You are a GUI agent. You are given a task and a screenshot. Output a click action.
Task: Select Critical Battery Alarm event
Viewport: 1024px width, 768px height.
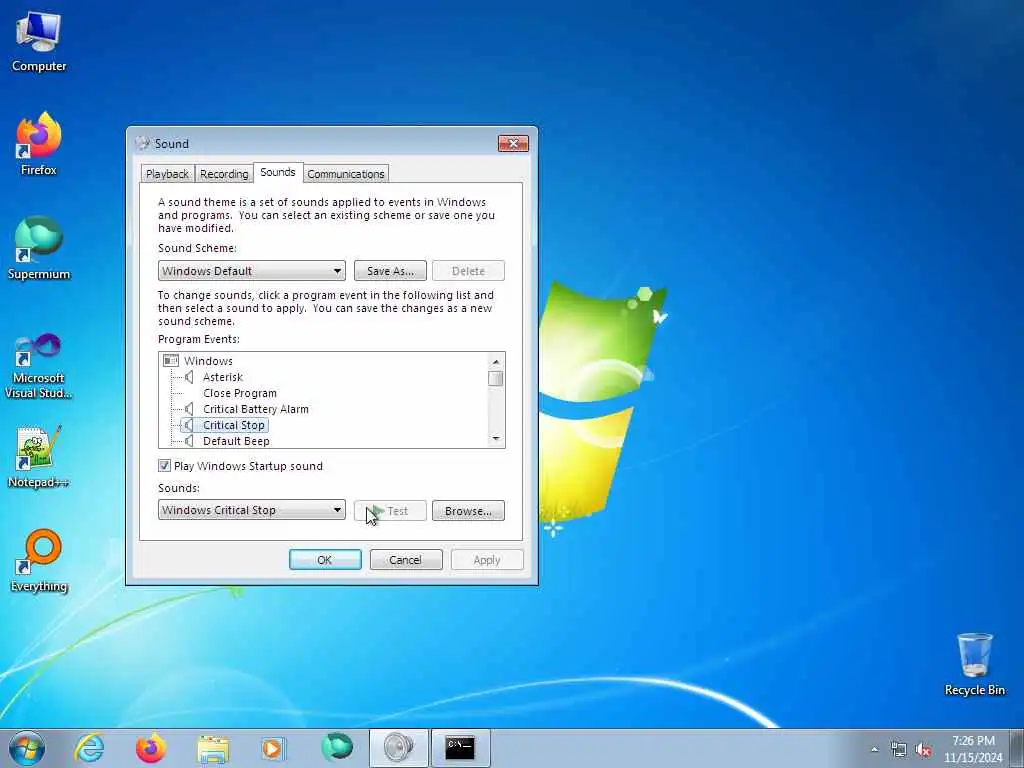pyautogui.click(x=255, y=409)
